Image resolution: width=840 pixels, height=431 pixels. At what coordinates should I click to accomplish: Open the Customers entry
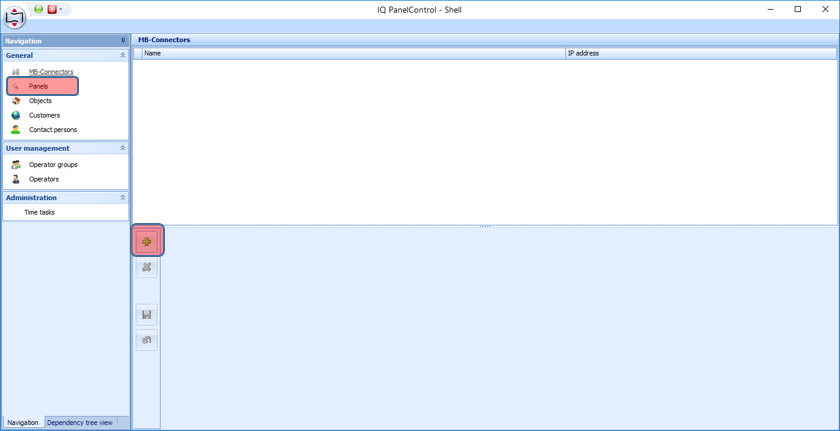click(44, 115)
